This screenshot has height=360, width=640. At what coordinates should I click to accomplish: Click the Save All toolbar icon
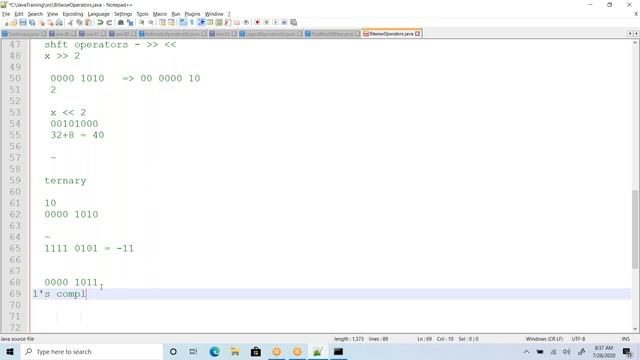[32, 22]
